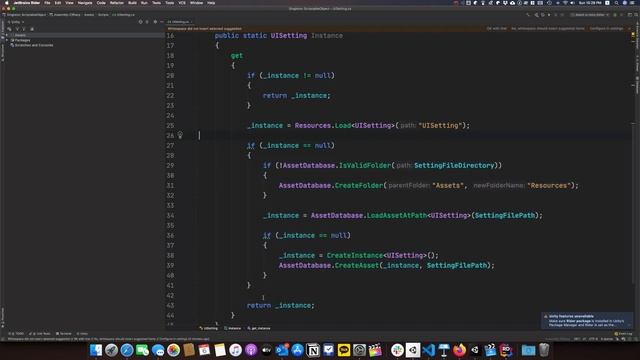This screenshot has height=360, width=640.
Task: Launch Safari from the dock
Action: tap(127, 350)
